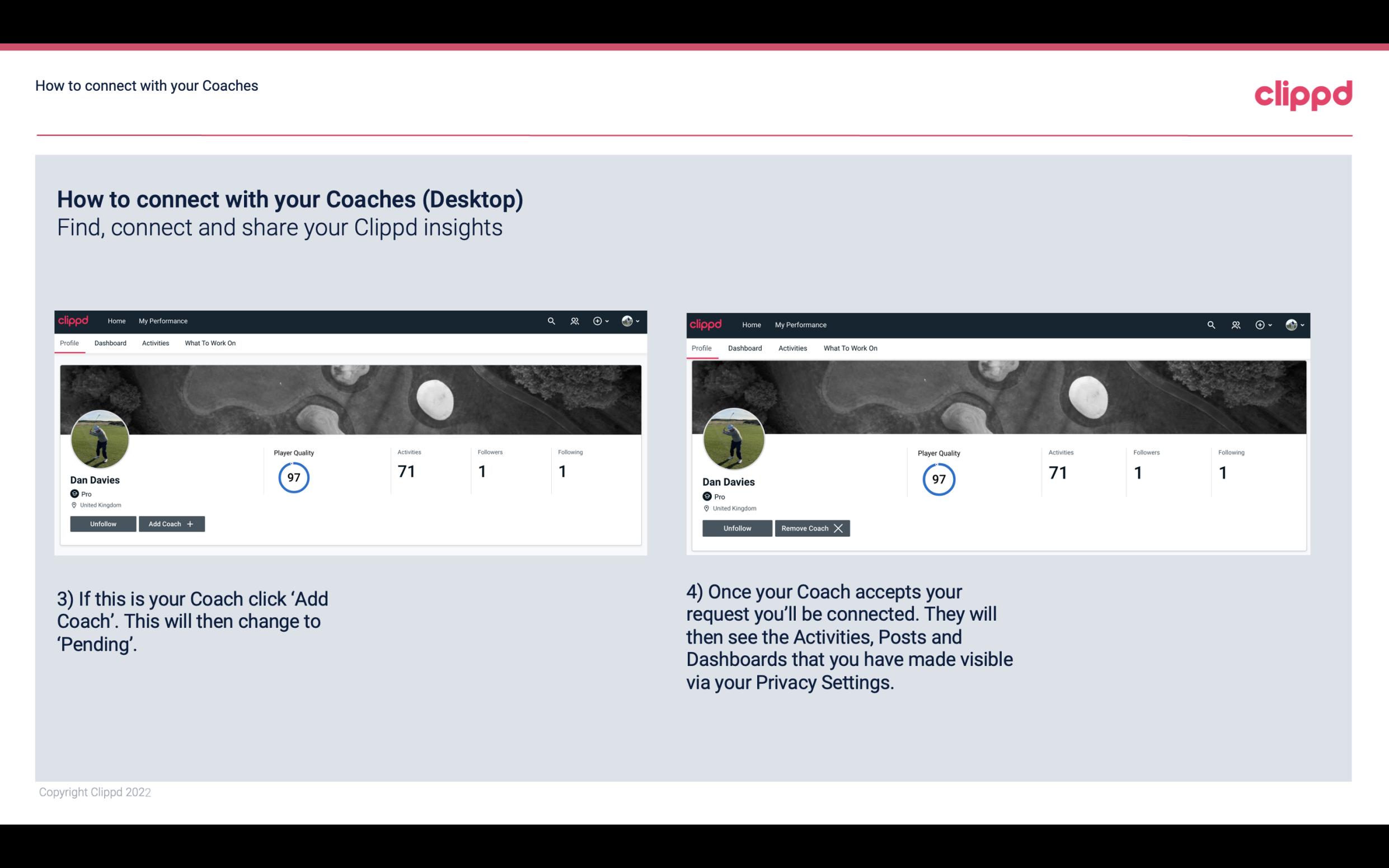This screenshot has height=868, width=1389.
Task: Toggle 'My Performance' dropdown in top navbar
Action: tap(163, 320)
